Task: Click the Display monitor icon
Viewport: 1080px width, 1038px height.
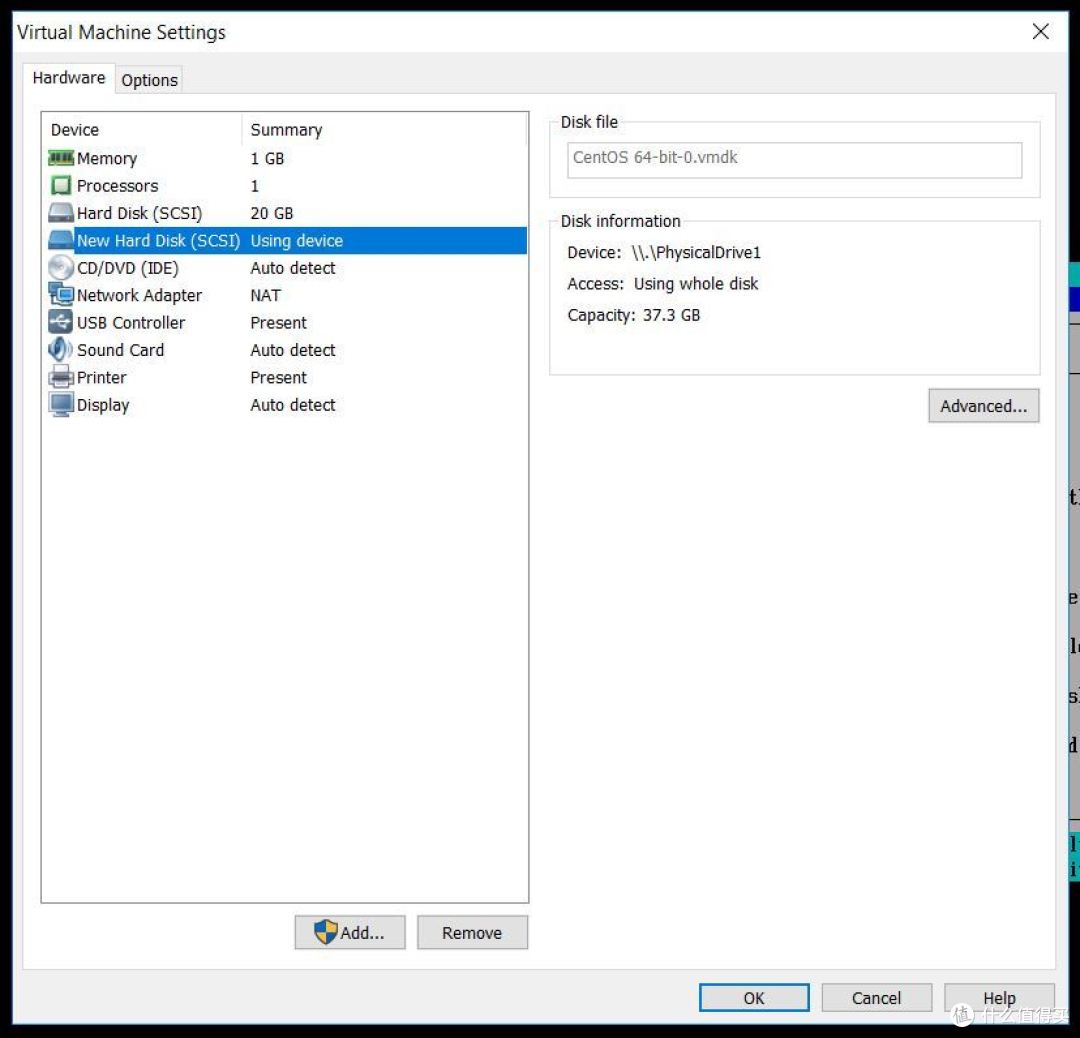Action: click(61, 405)
